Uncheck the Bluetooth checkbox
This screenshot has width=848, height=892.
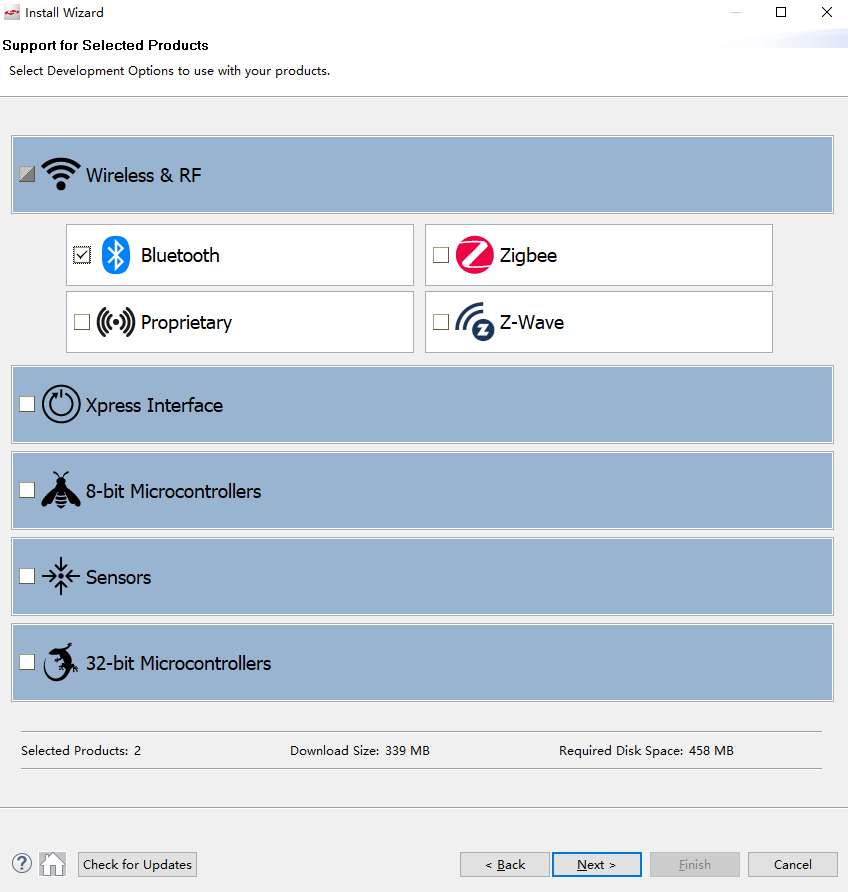(x=82, y=255)
